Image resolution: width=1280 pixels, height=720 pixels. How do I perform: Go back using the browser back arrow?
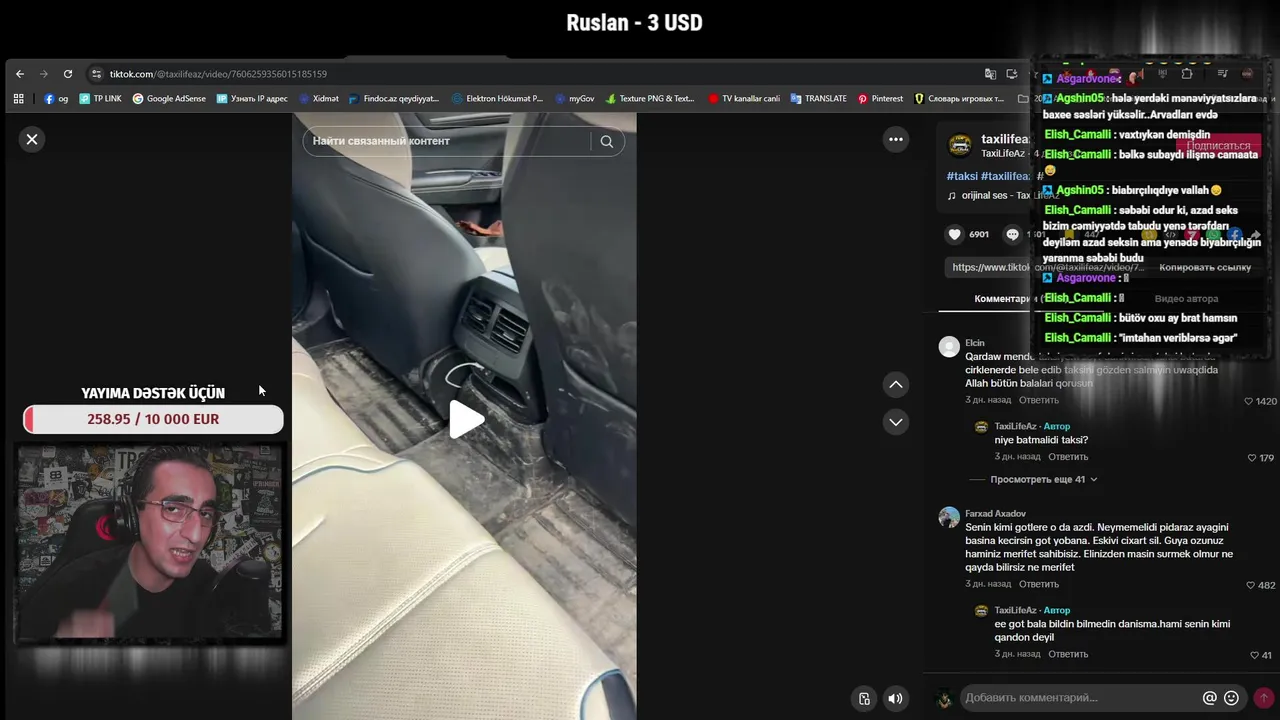click(20, 74)
